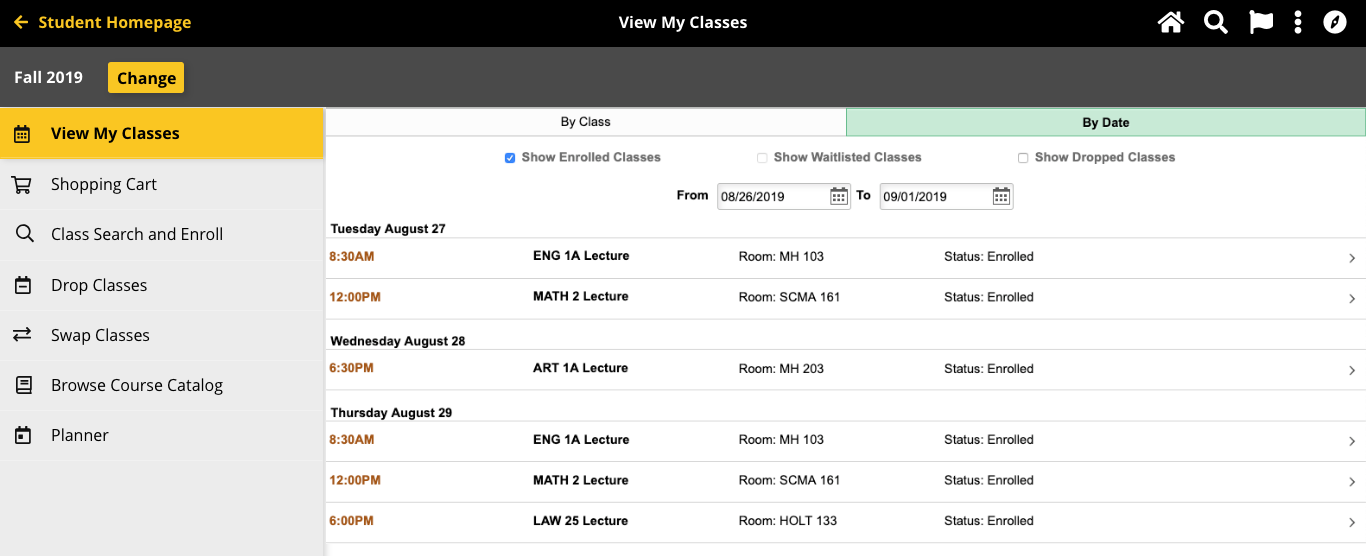Image resolution: width=1366 pixels, height=556 pixels.
Task: Open the To date calendar picker icon
Action: point(1001,196)
